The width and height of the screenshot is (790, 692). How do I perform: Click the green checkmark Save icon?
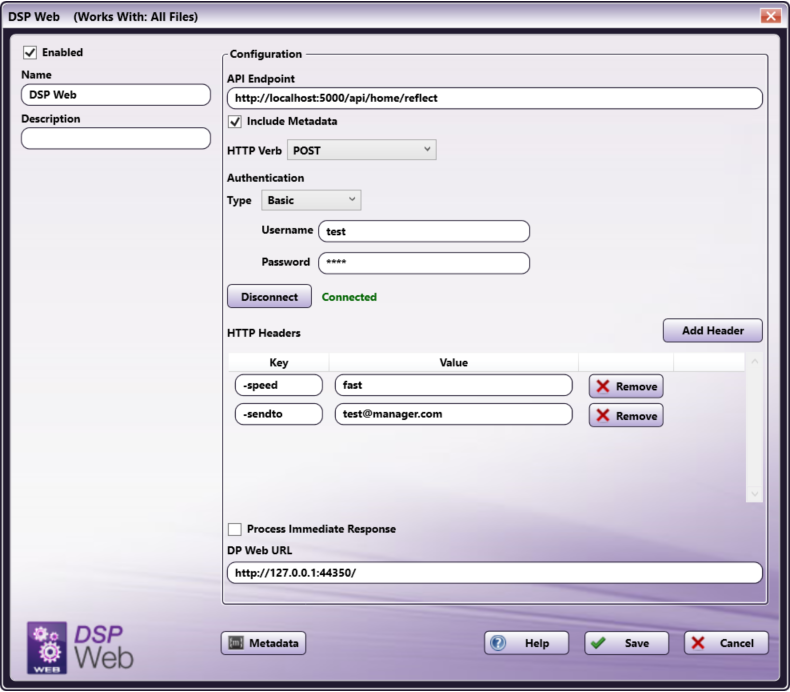598,643
